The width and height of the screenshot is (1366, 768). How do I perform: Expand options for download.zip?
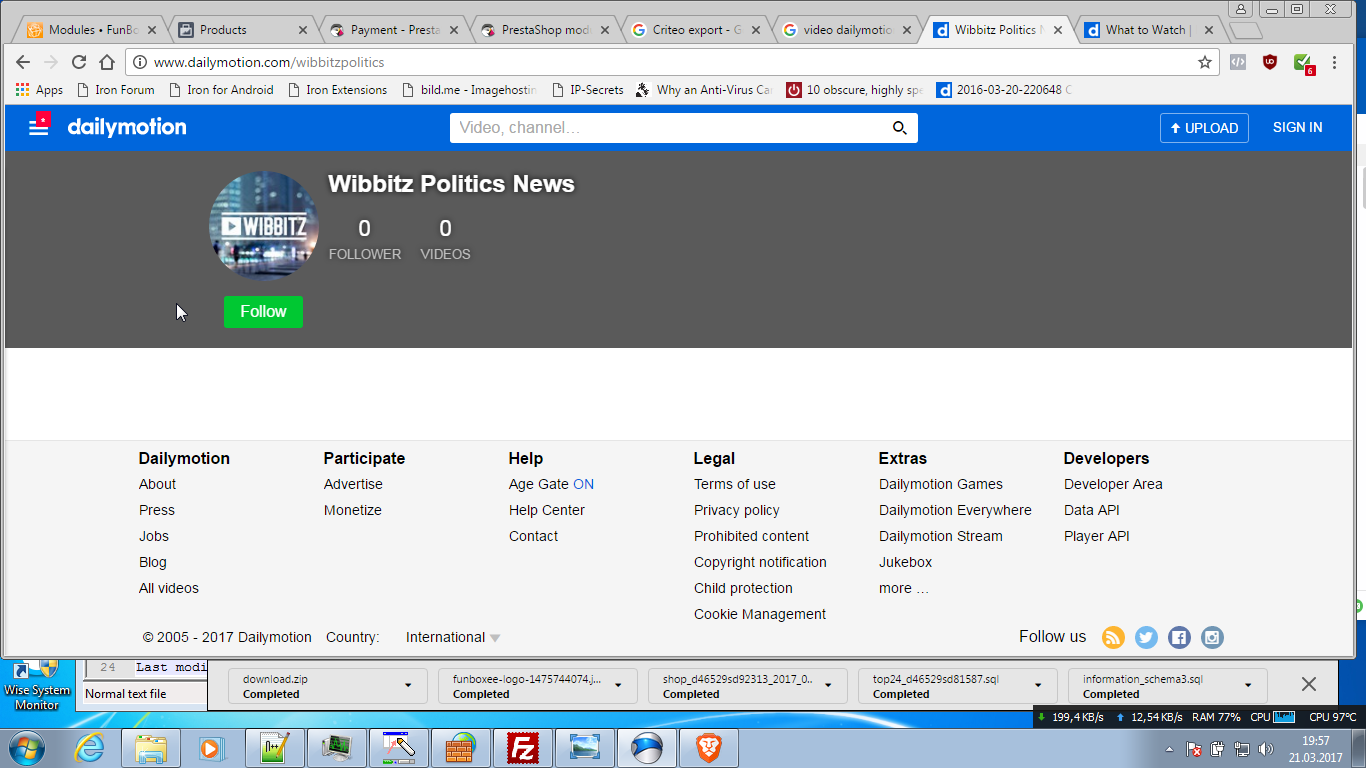click(408, 686)
